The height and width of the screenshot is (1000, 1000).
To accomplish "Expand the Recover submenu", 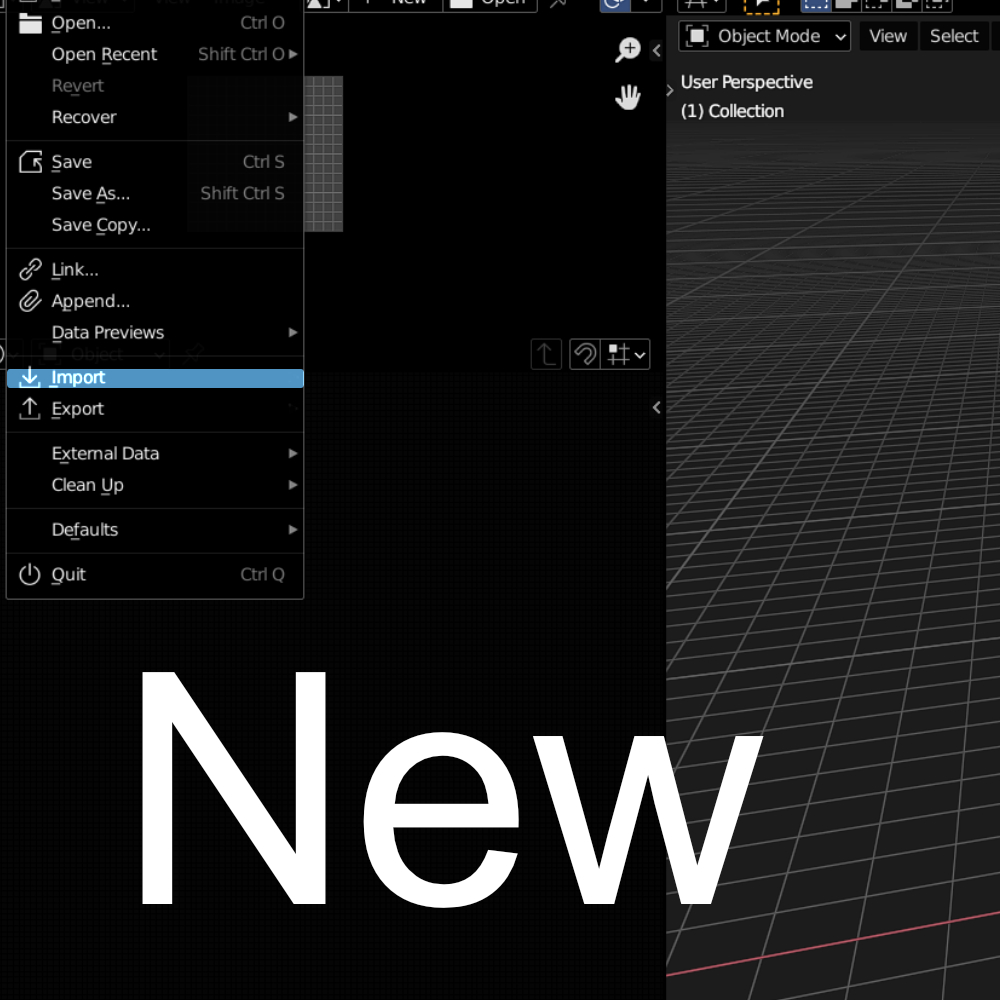I will pos(155,117).
